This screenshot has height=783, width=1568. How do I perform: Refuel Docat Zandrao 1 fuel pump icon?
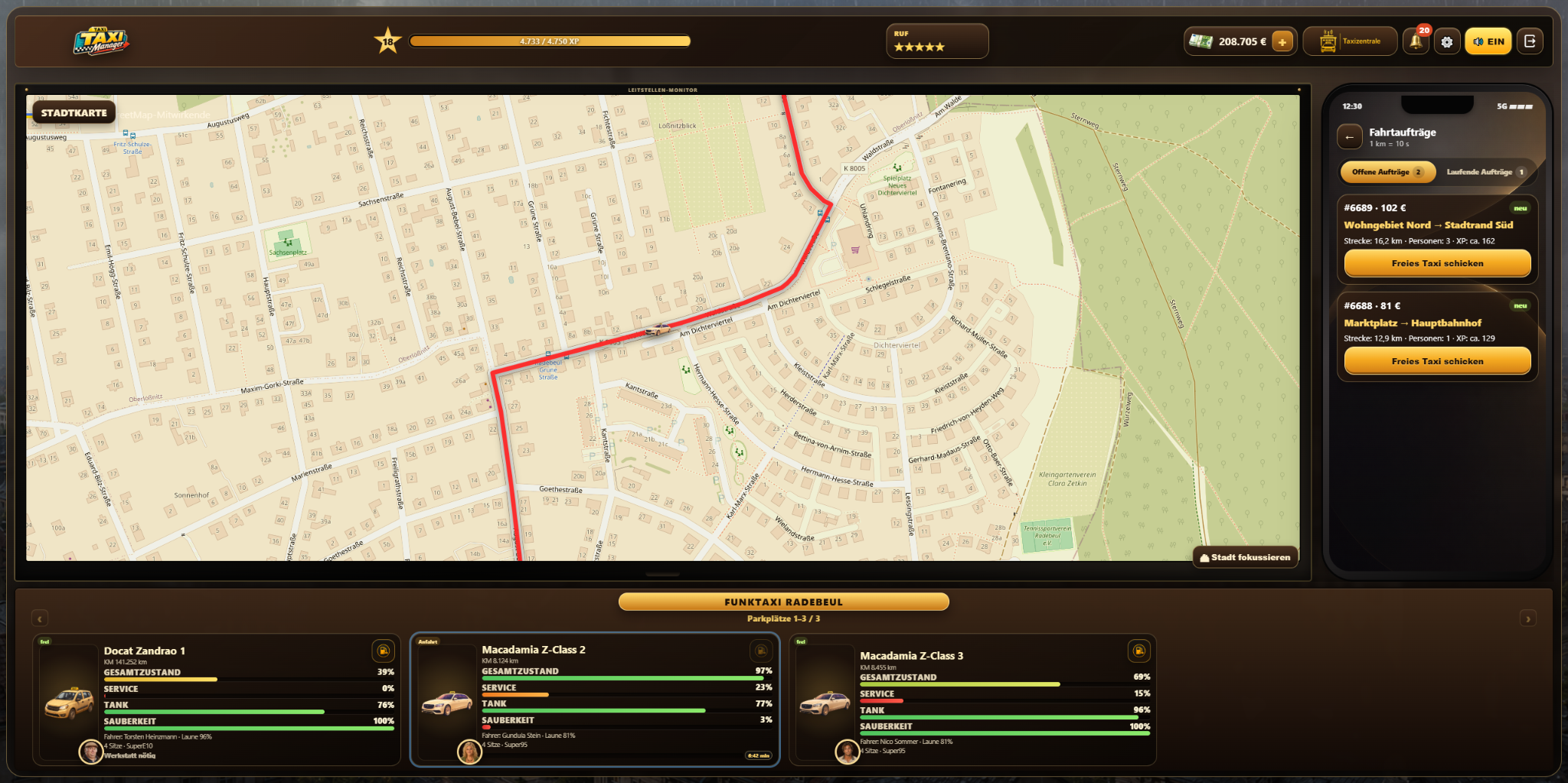(x=383, y=651)
